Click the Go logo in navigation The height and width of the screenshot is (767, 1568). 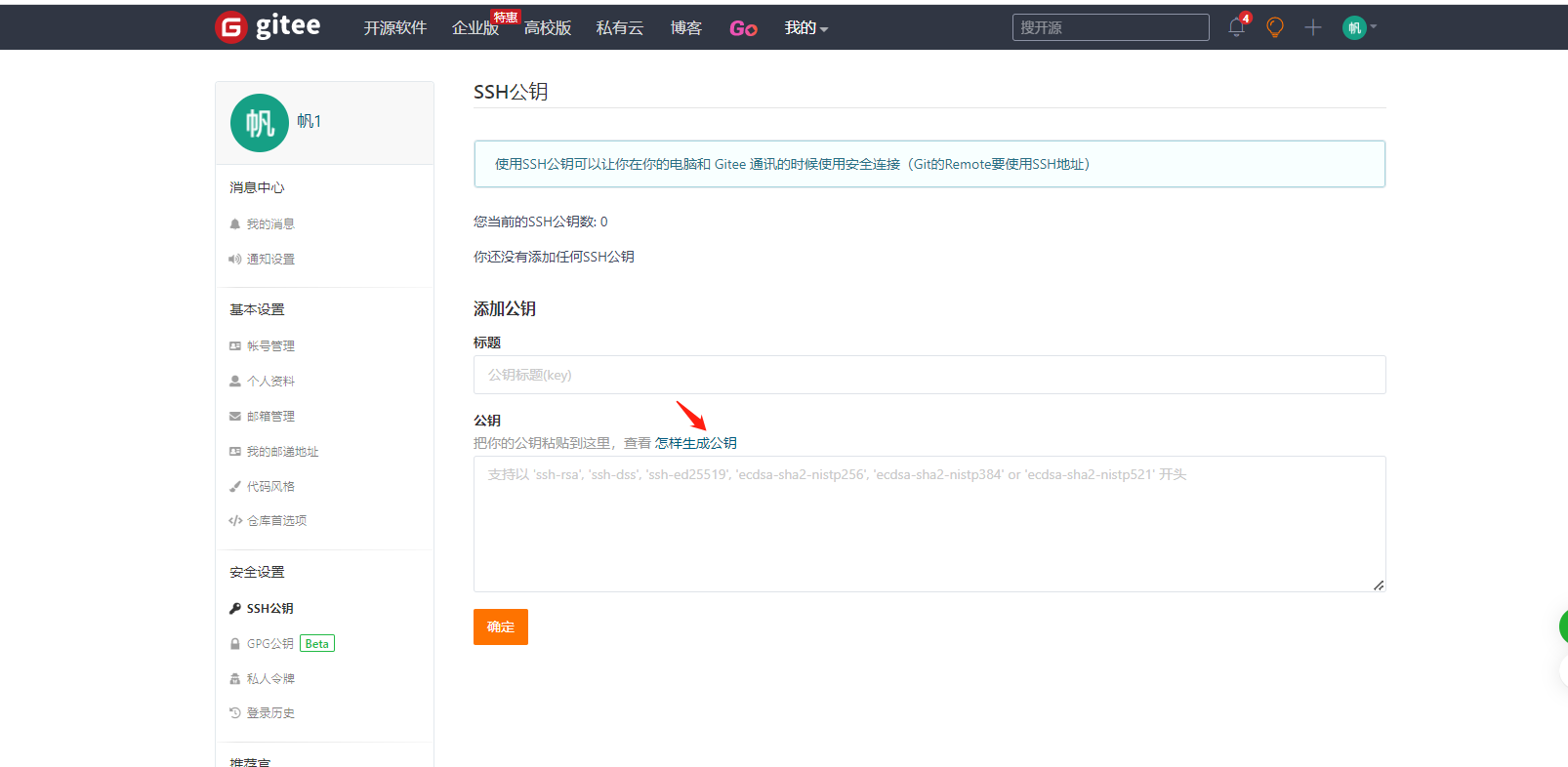pos(744,28)
